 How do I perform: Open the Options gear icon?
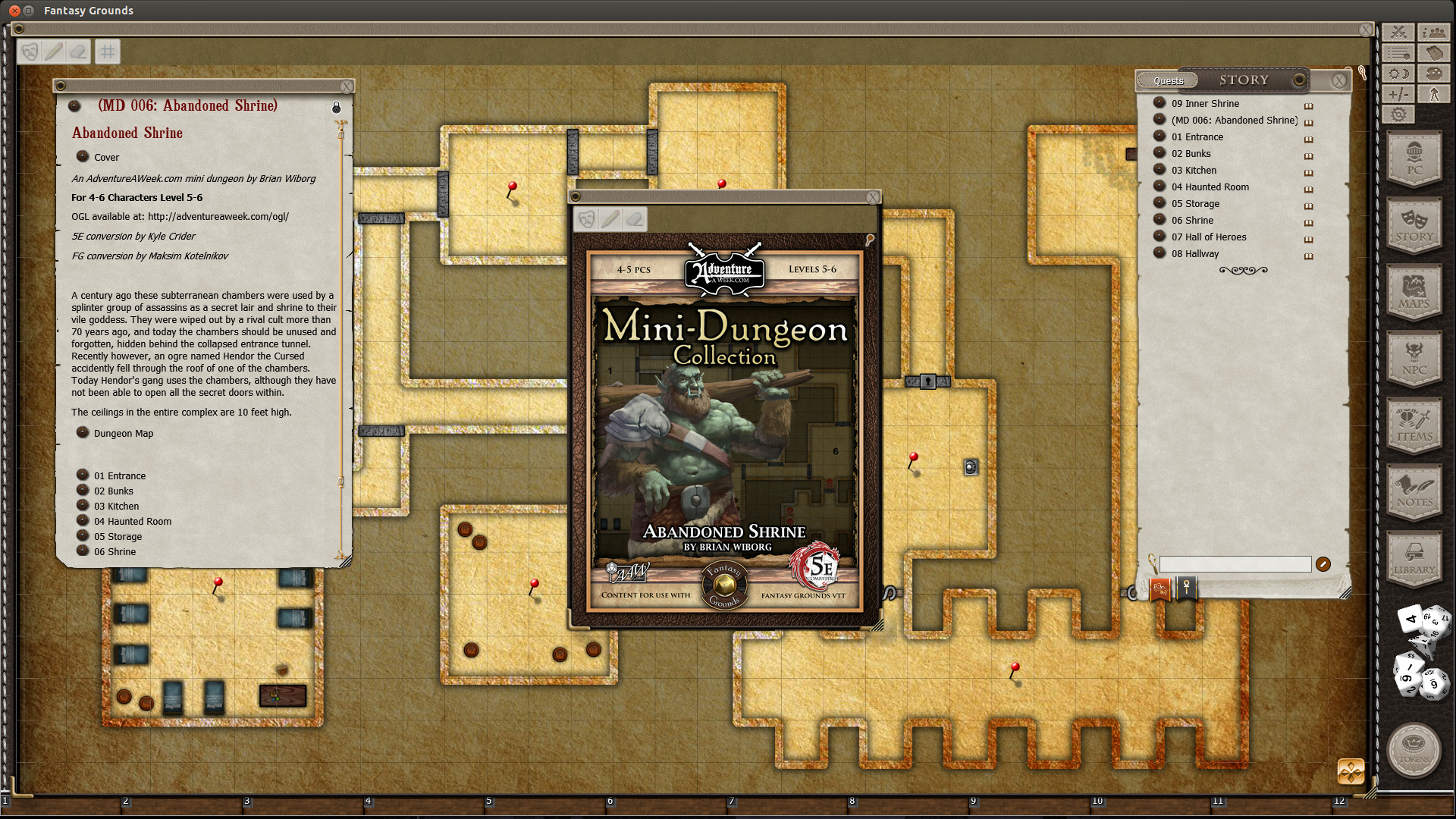point(1398,115)
